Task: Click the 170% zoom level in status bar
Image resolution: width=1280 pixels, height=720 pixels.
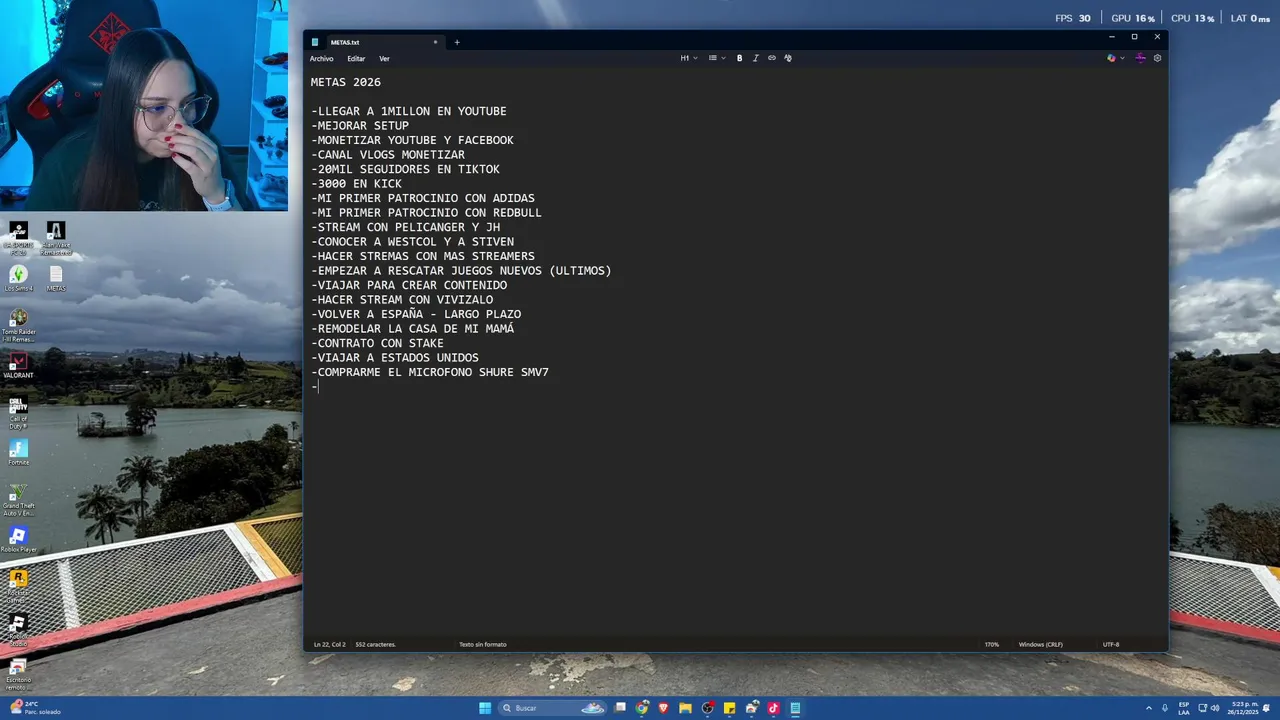Action: point(992,644)
